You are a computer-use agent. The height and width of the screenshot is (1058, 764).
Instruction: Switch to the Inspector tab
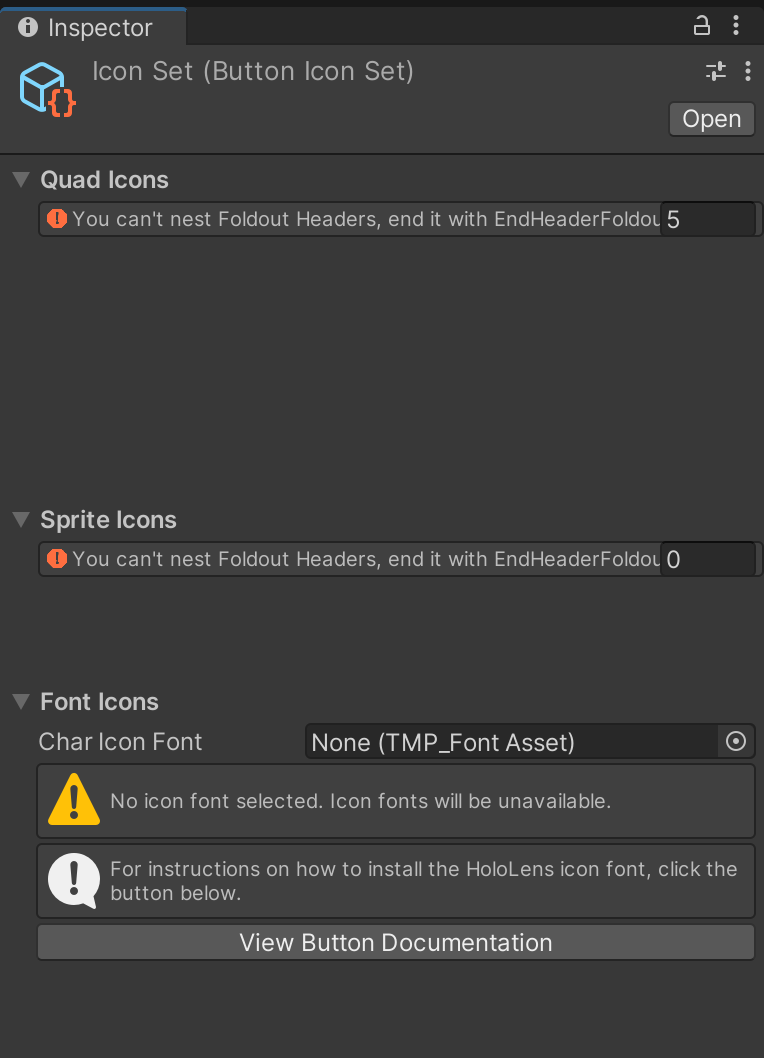point(96,27)
